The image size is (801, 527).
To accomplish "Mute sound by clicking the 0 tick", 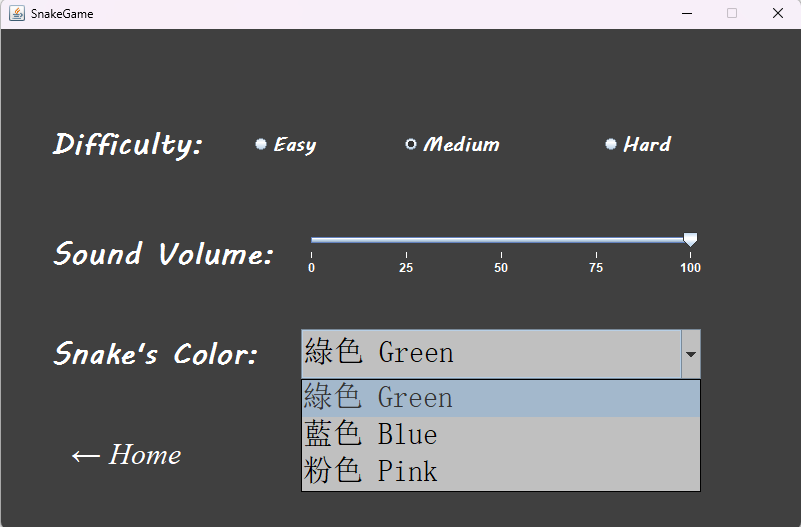I will [312, 240].
